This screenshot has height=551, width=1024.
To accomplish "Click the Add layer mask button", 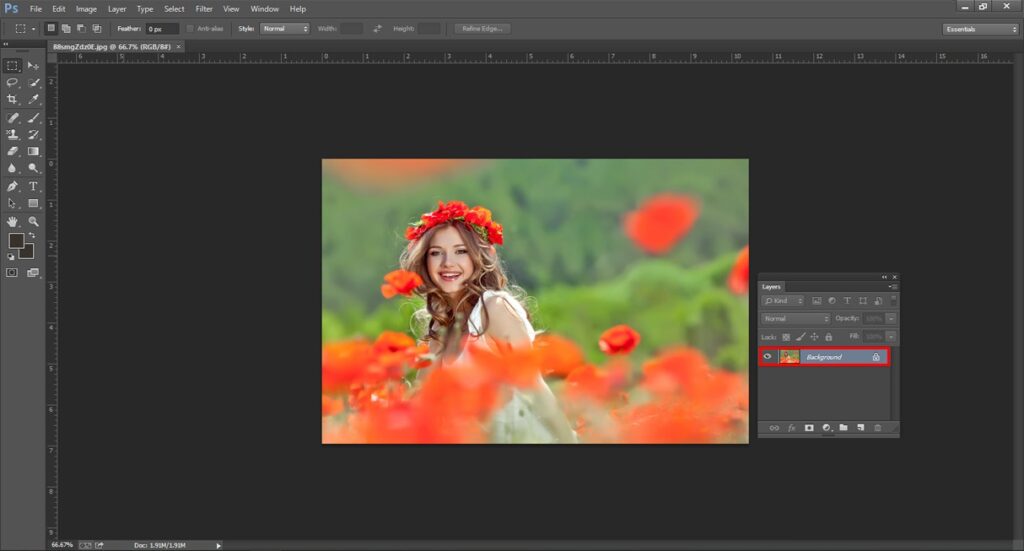I will 809,428.
